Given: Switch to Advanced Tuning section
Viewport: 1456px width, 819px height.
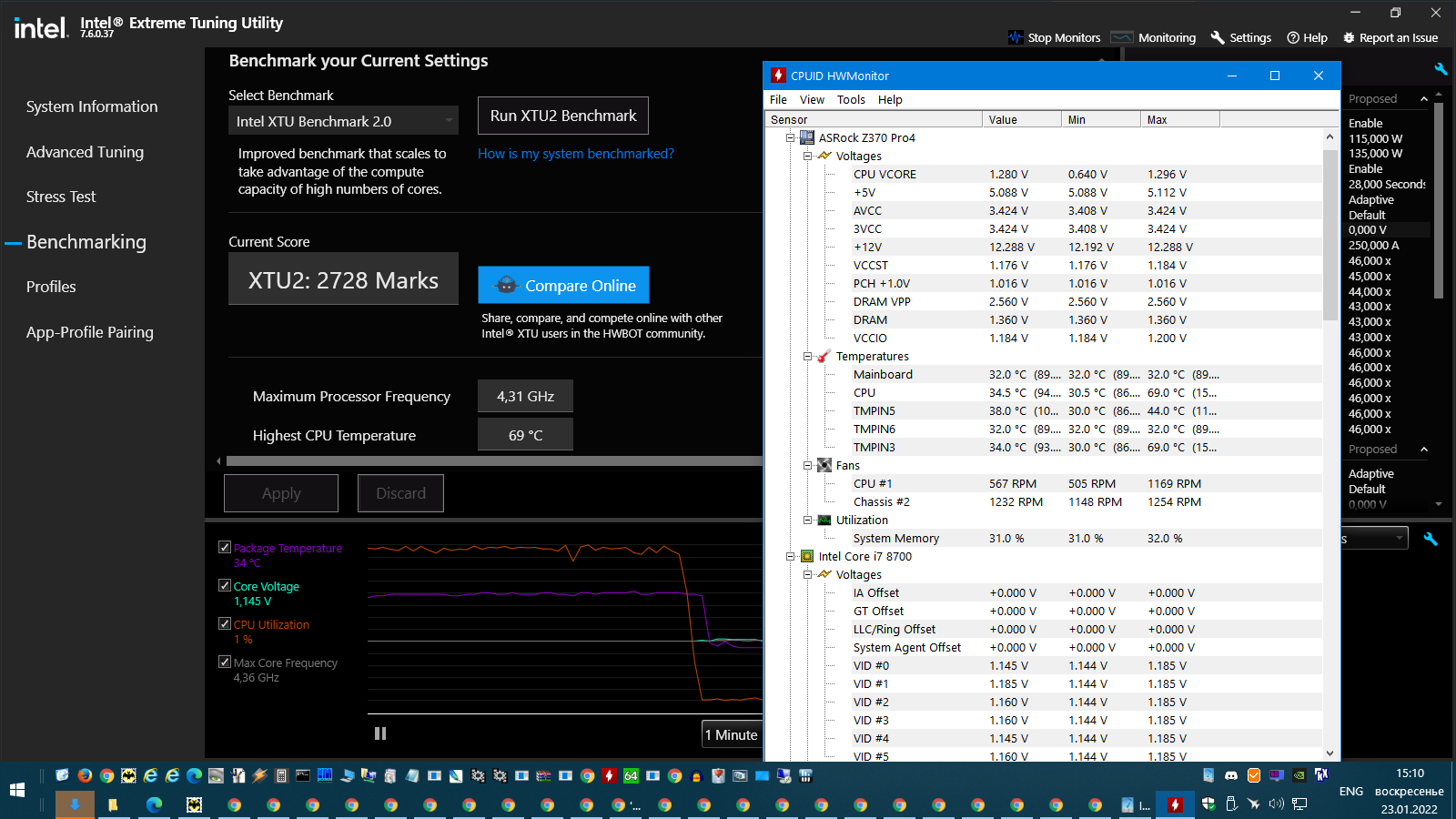Looking at the screenshot, I should (85, 152).
